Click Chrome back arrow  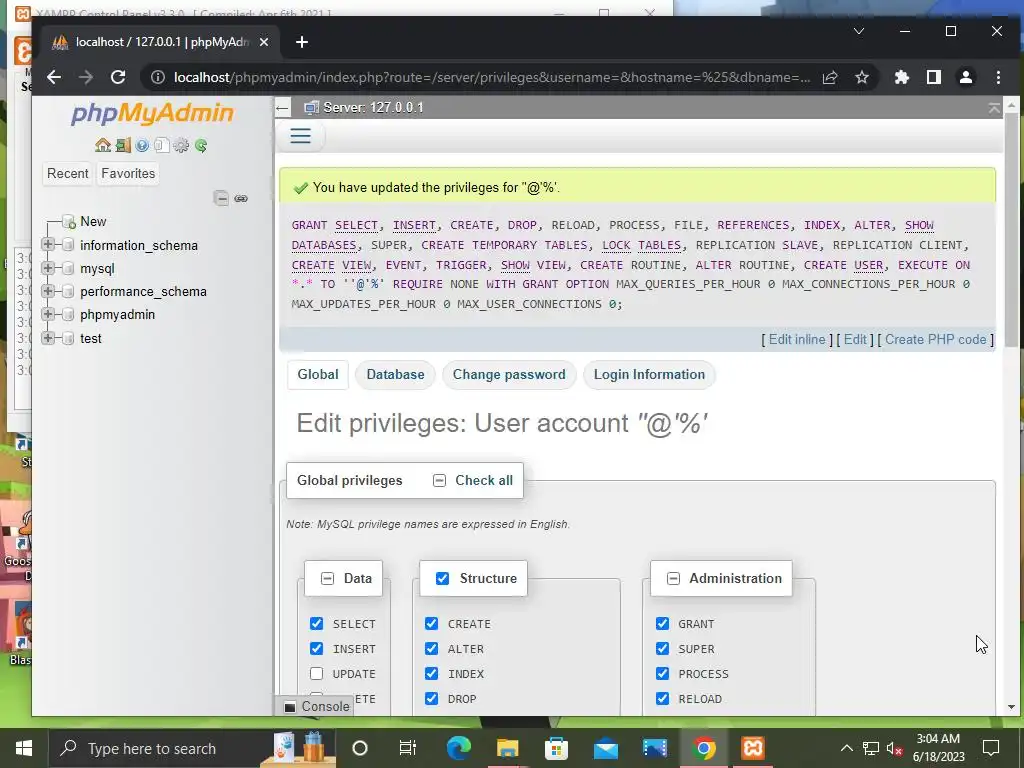pyautogui.click(x=54, y=77)
